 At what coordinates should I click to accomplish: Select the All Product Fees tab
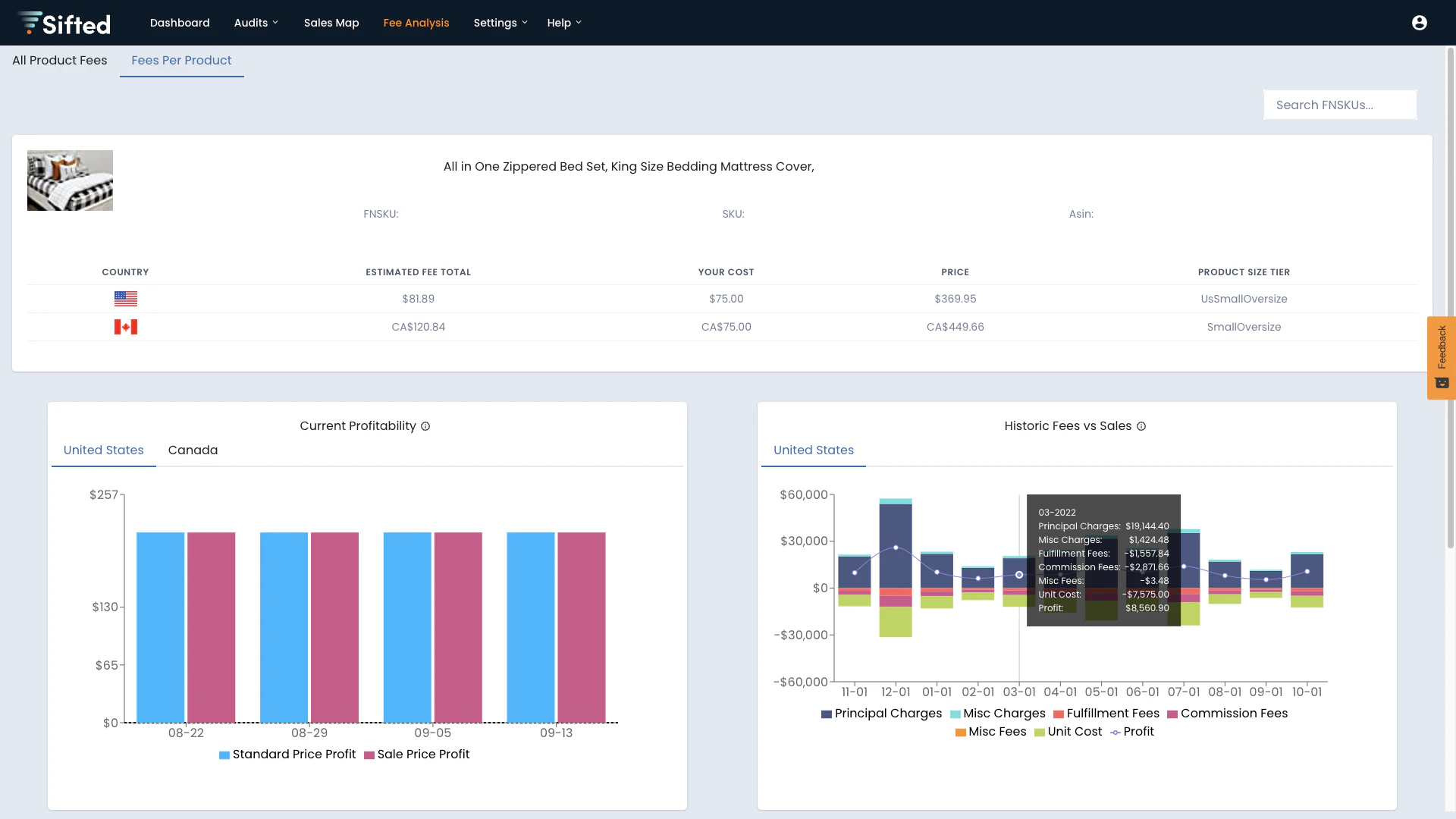[59, 60]
